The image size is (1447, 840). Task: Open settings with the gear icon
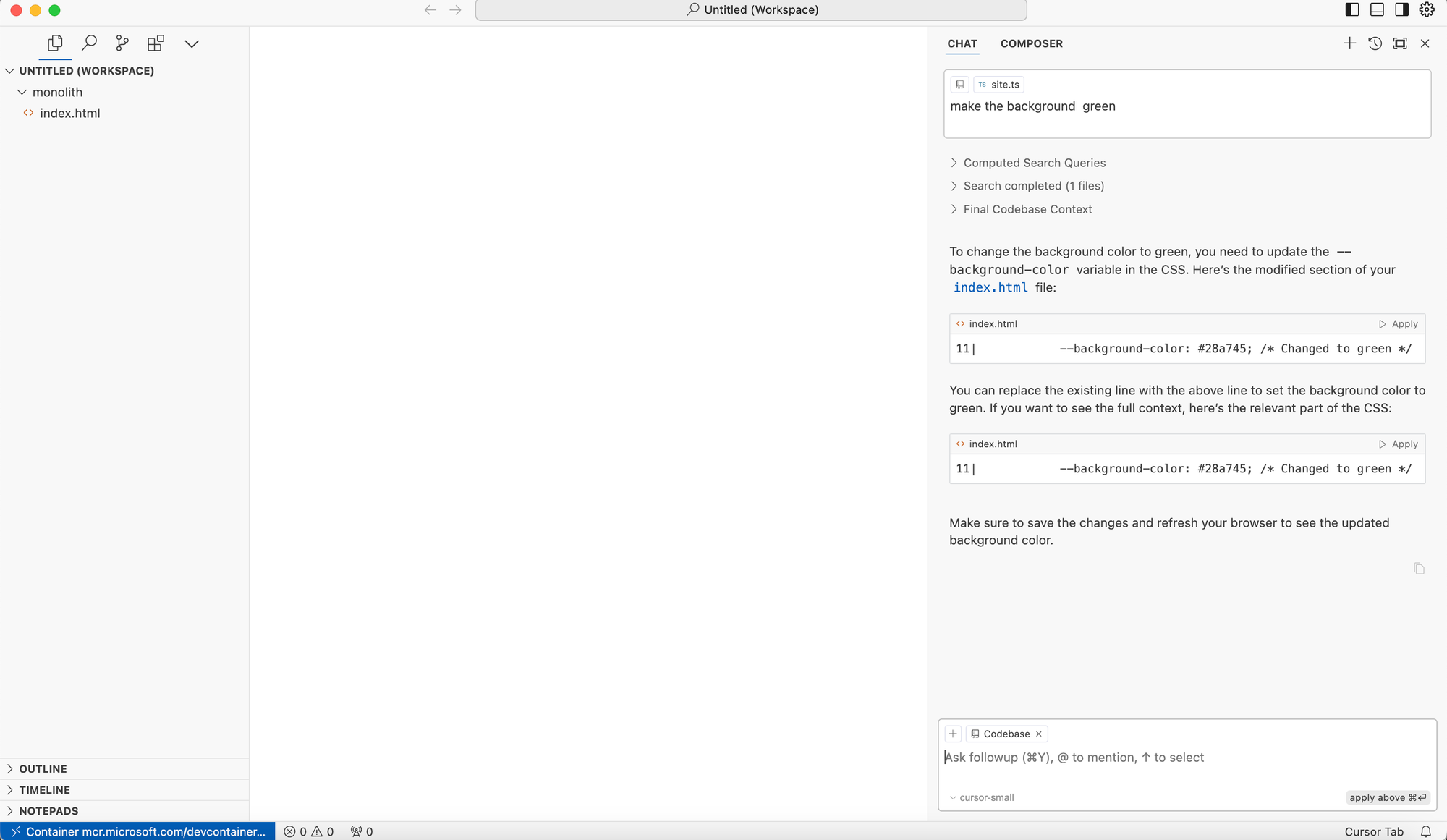(1426, 9)
